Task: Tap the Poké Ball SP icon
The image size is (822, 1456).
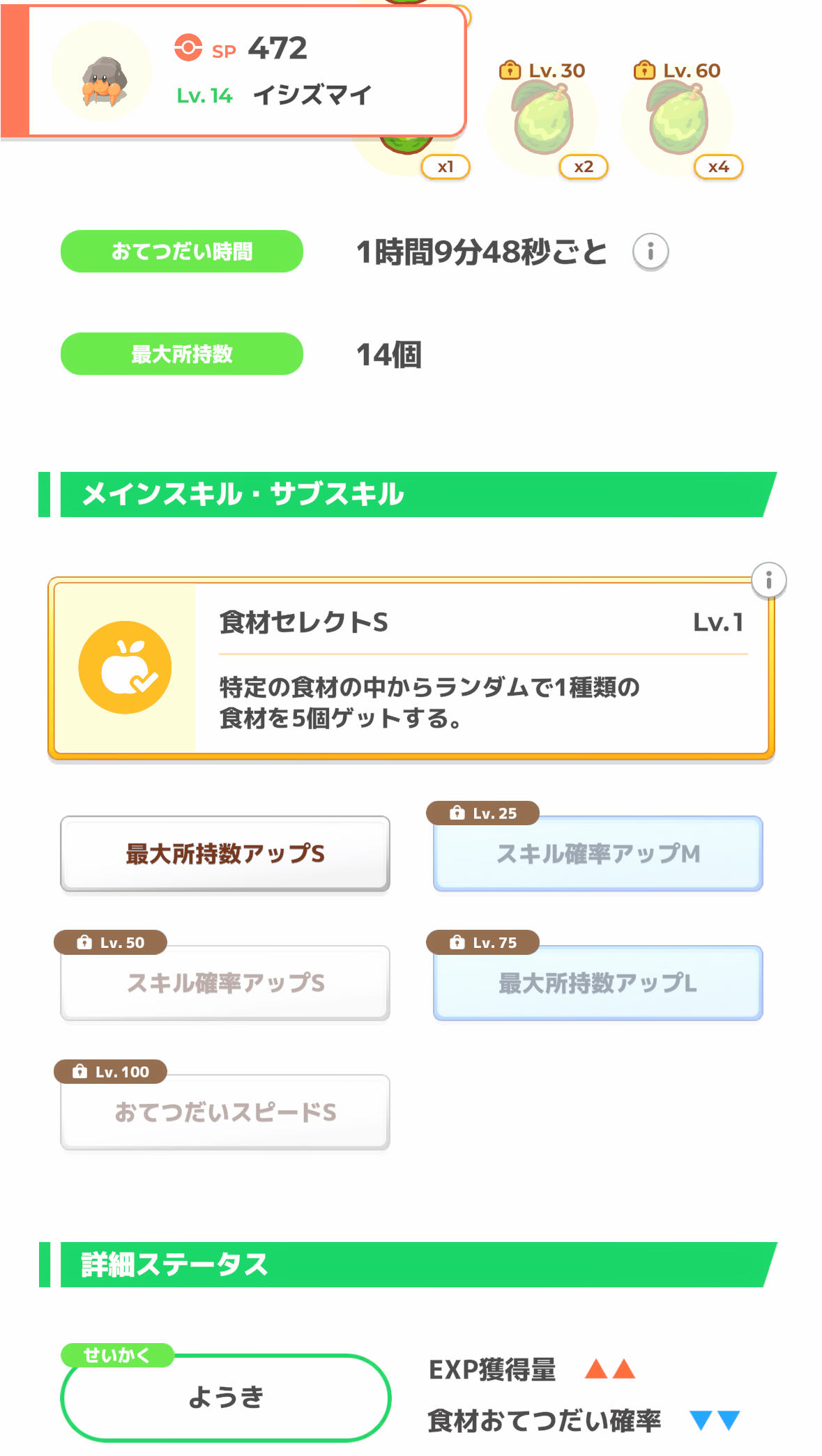Action: 188,48
